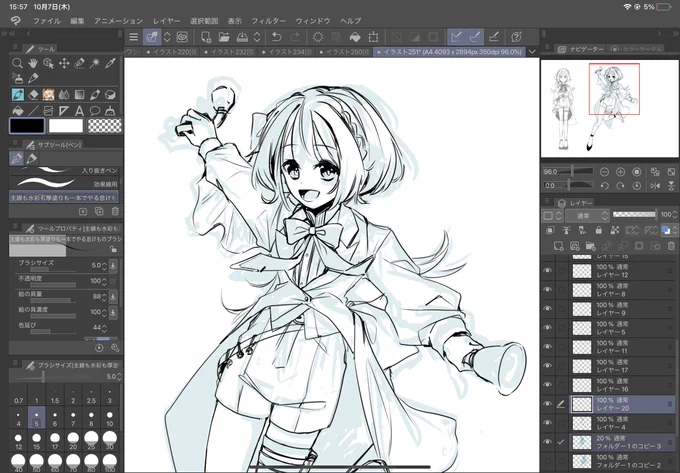Delete layer with trash icon in layer panel
The image size is (680, 473).
pos(671,246)
